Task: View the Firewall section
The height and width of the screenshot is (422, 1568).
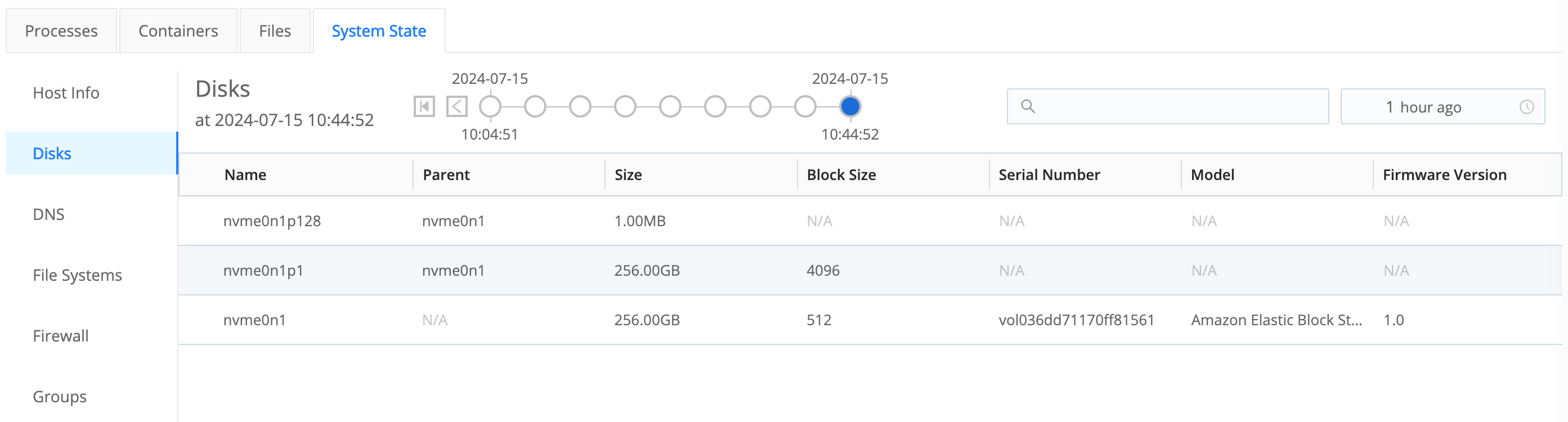Action: coord(60,336)
